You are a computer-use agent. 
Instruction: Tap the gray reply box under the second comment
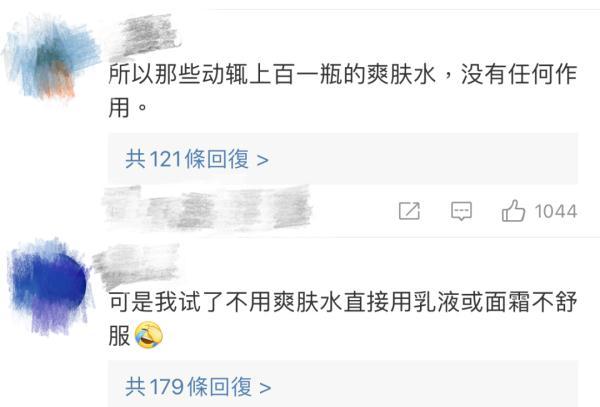point(343,384)
